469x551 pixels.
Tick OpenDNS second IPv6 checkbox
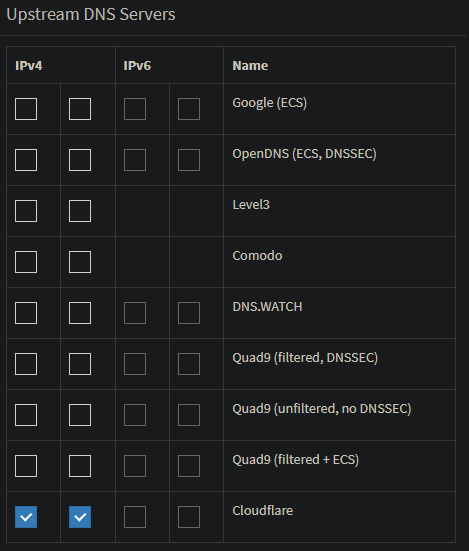189,160
